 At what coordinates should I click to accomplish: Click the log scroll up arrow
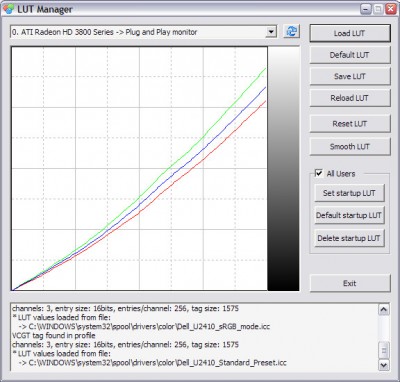click(x=384, y=310)
